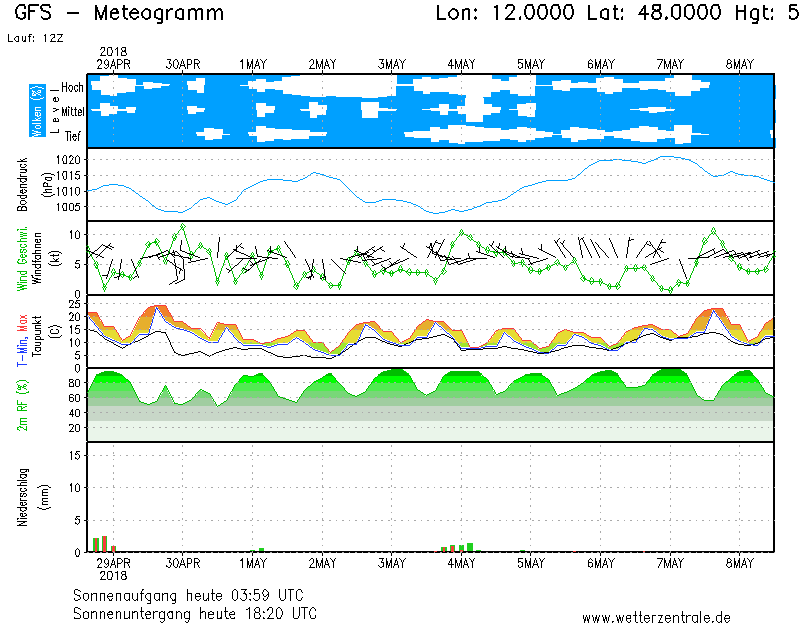Click the "Taupunkt" dew point label
The height and width of the screenshot is (625, 800).
point(37,336)
